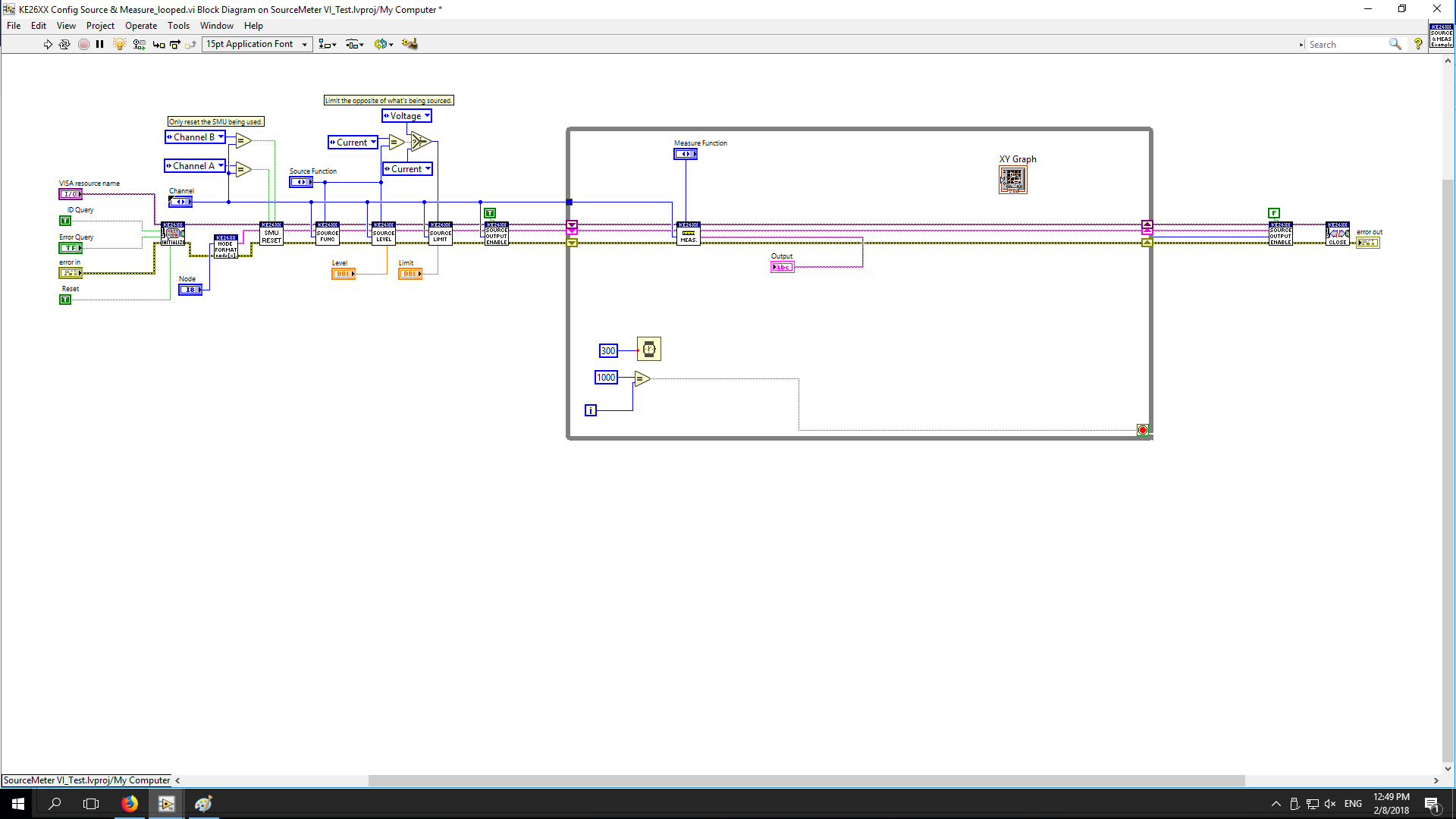The image size is (1456, 819).
Task: Open the Operate menu
Action: [141, 25]
